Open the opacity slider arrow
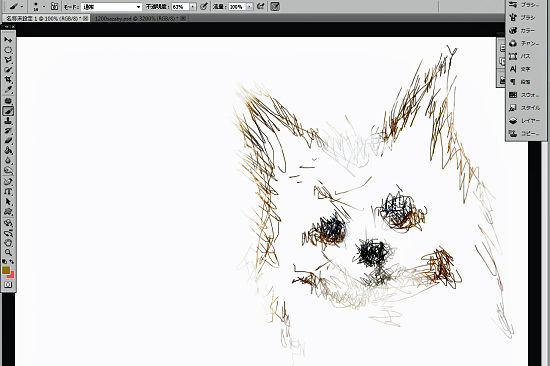This screenshot has height=366, width=550. tap(193, 7)
